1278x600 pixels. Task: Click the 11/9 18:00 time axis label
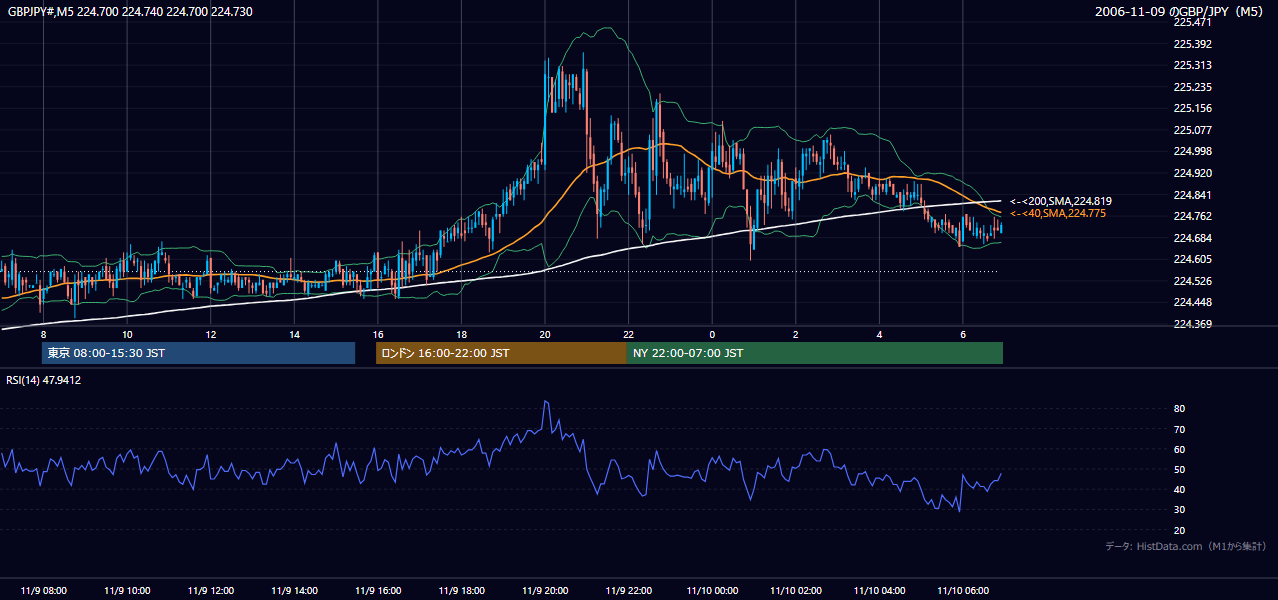tap(462, 590)
